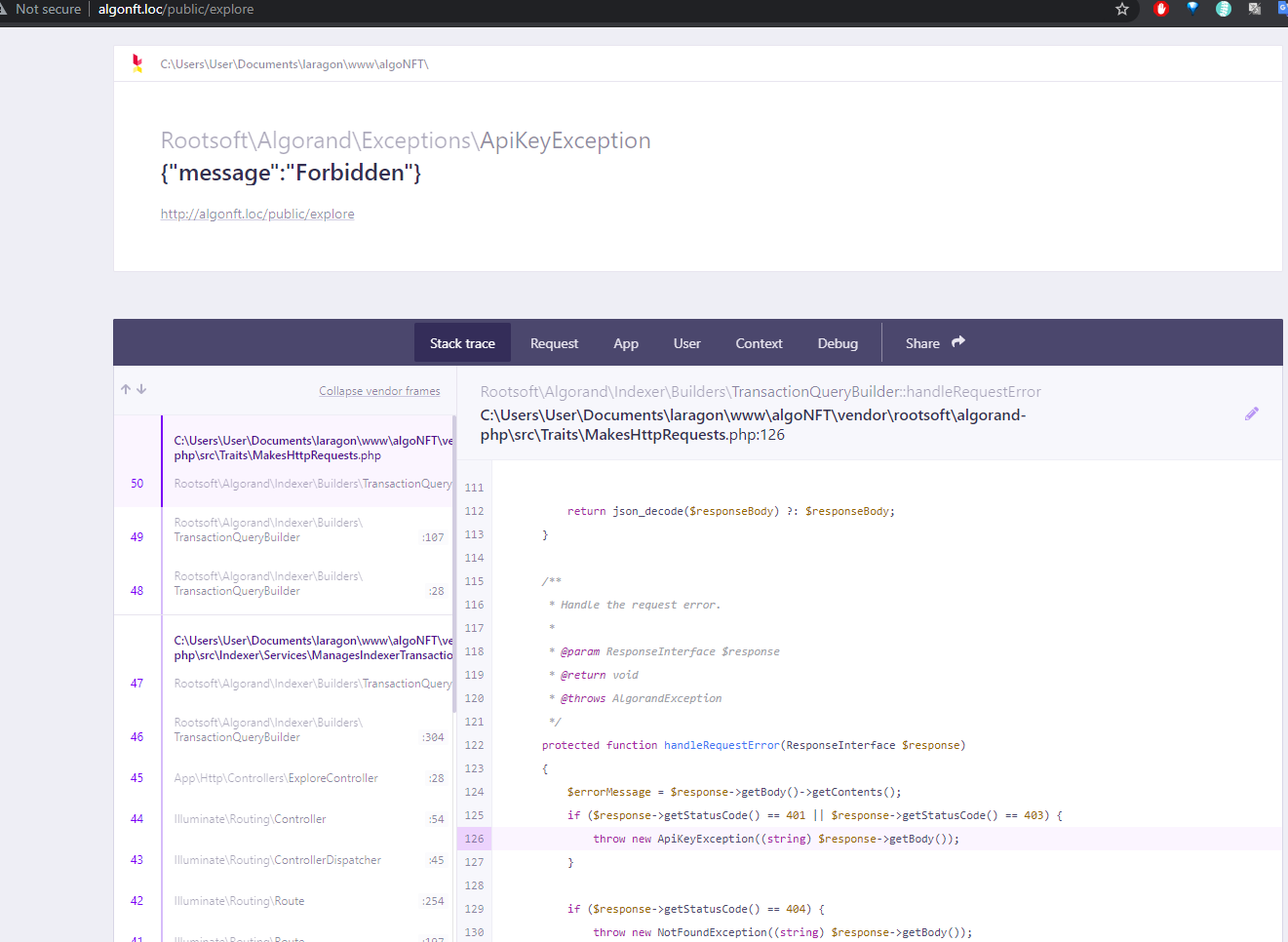Switch to the Request tab

tap(554, 342)
